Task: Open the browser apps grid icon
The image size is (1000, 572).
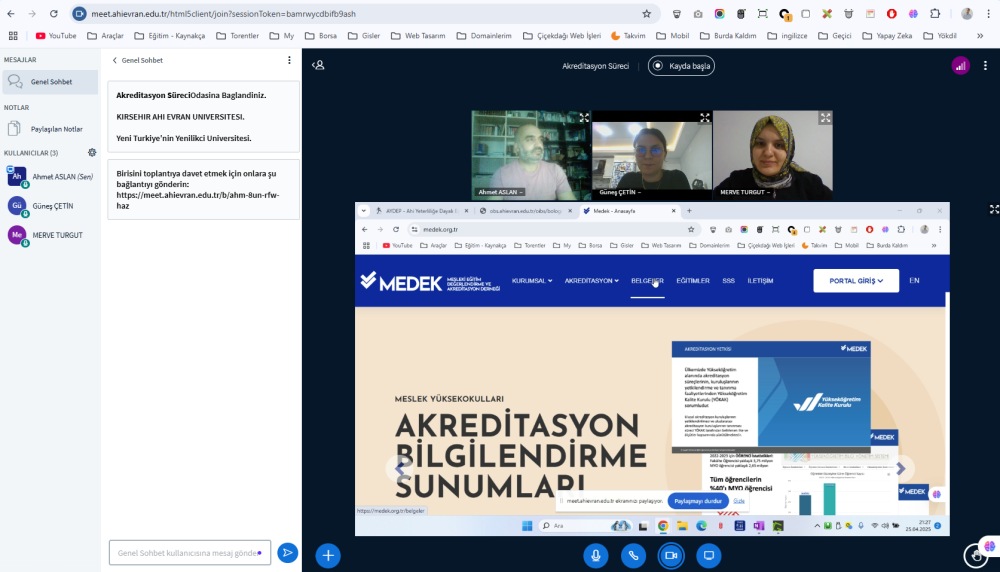Action: pyautogui.click(x=13, y=36)
